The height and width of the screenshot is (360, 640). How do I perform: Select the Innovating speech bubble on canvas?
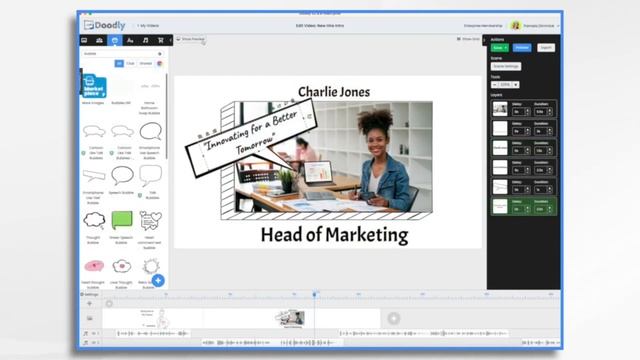[251, 138]
